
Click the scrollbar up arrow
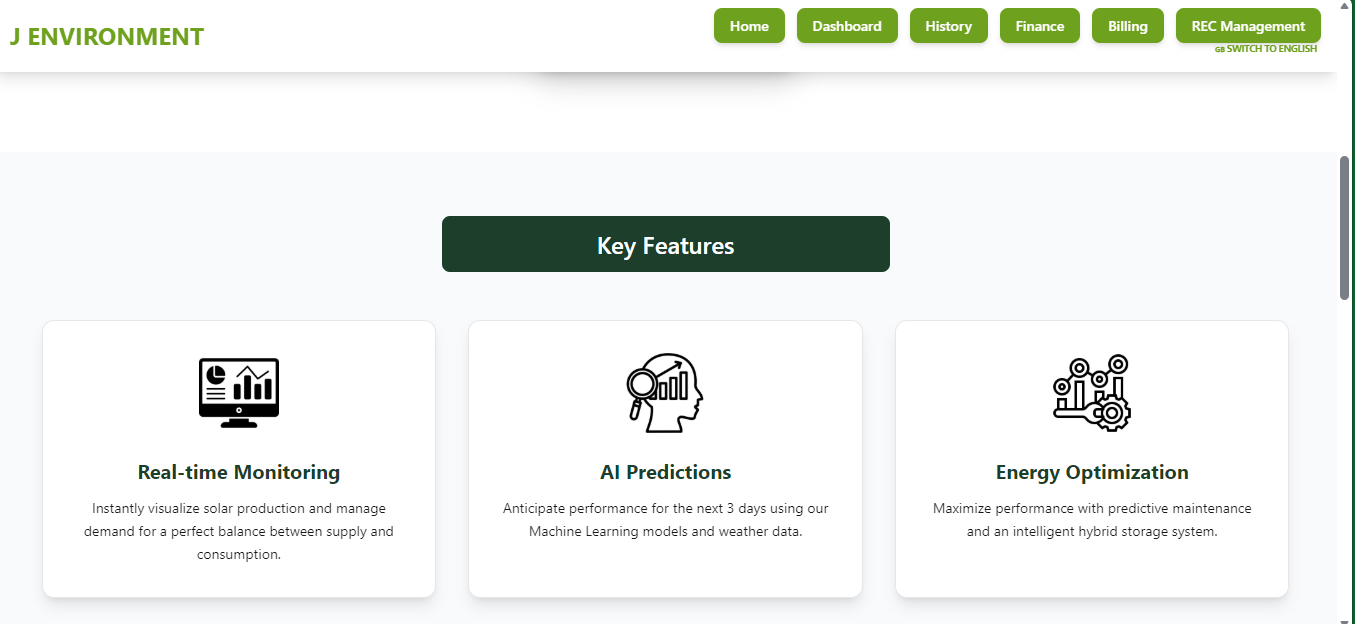(1345, 6)
